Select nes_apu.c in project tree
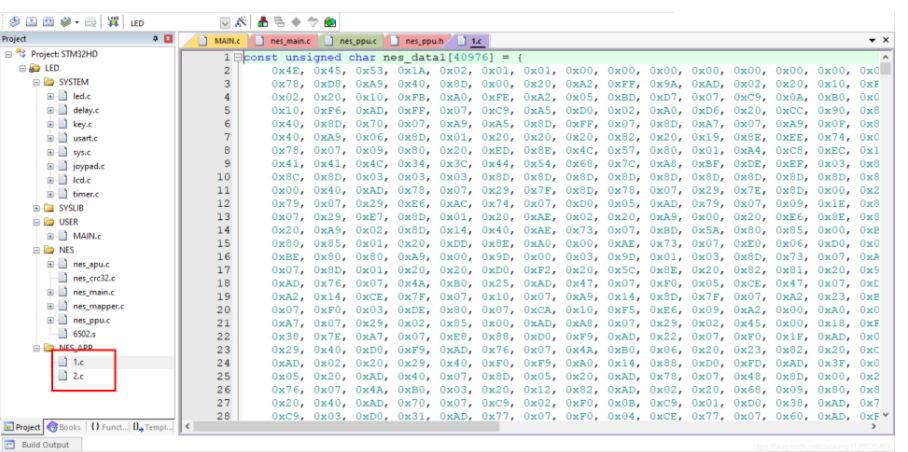The width and height of the screenshot is (908, 452). point(91,264)
